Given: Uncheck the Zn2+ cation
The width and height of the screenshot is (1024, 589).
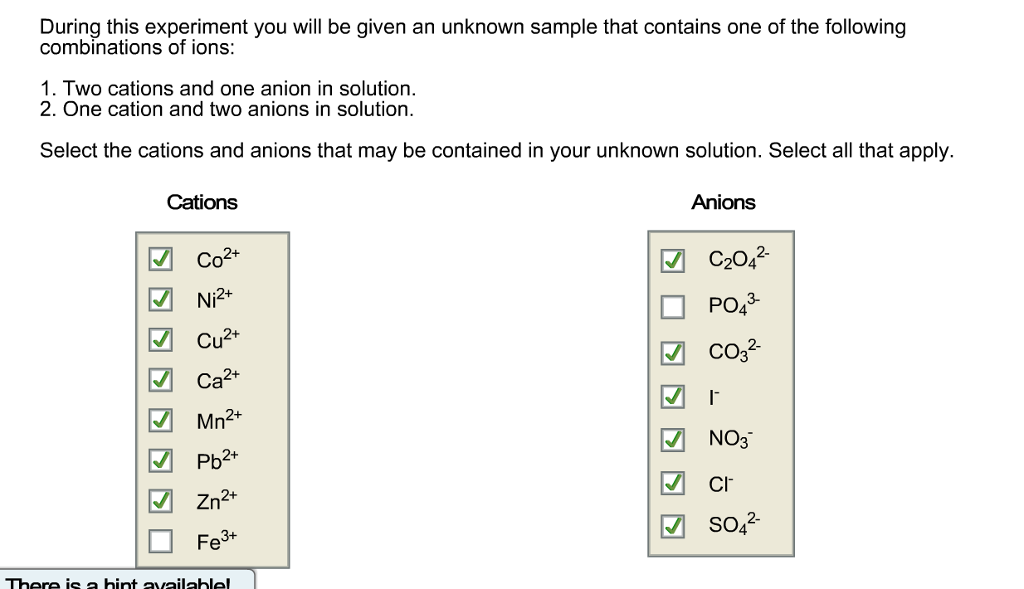Looking at the screenshot, I should 159,501.
